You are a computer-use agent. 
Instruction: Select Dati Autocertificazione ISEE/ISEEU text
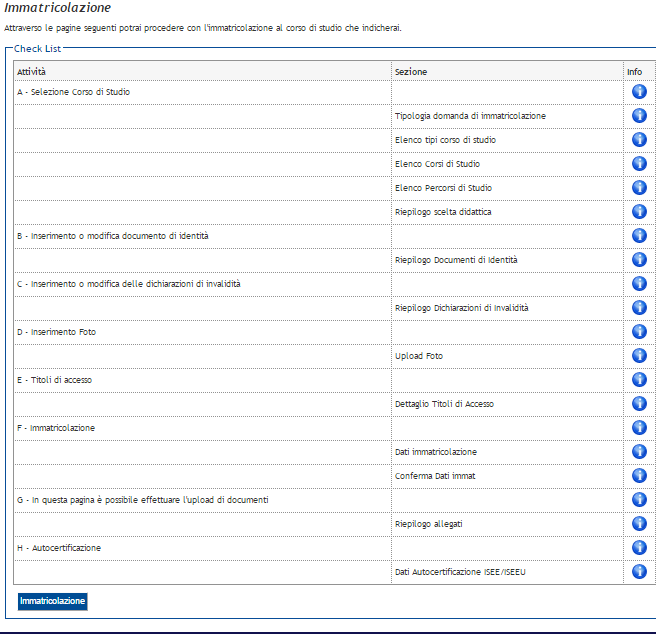460,572
